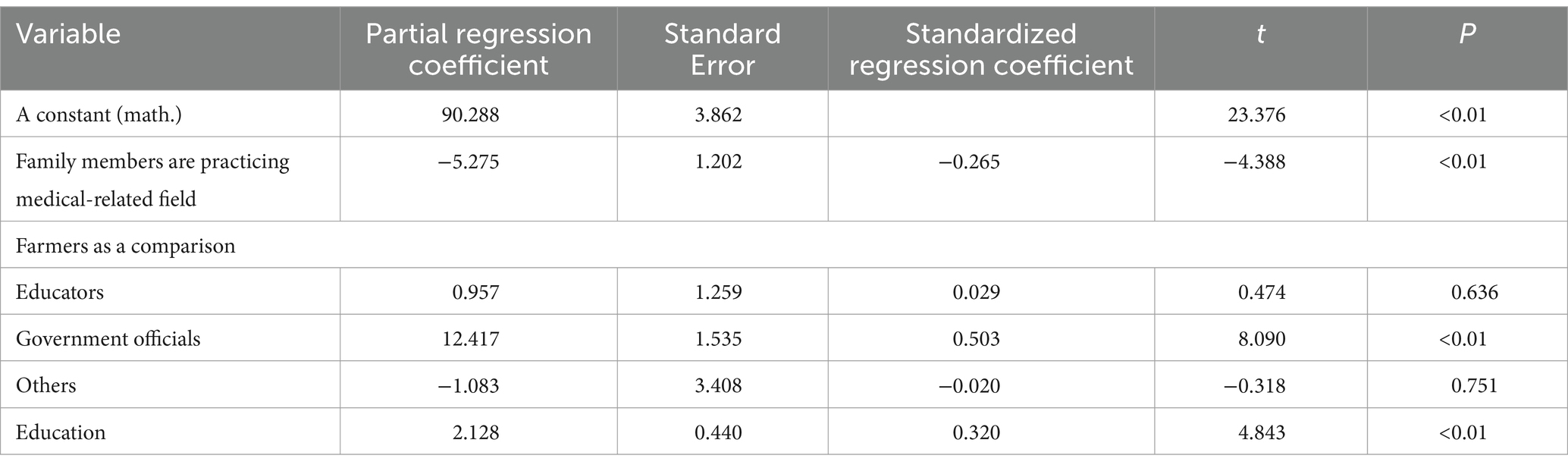The width and height of the screenshot is (1568, 468).
Task: Click the 'Farmers as a comparison' row
Action: 125,246
